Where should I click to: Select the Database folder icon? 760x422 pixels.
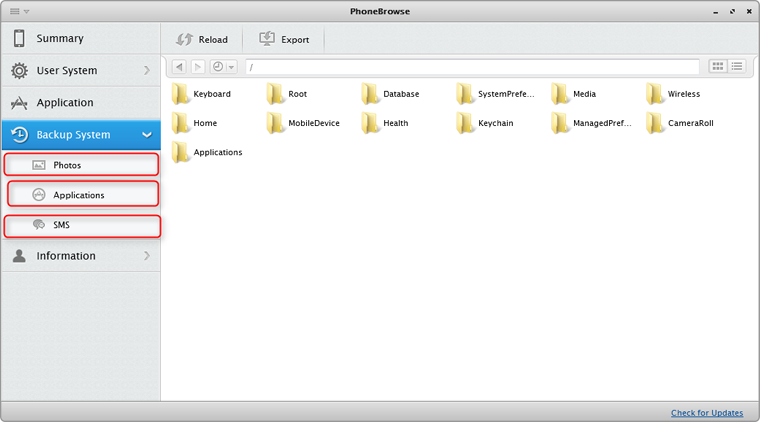point(371,94)
